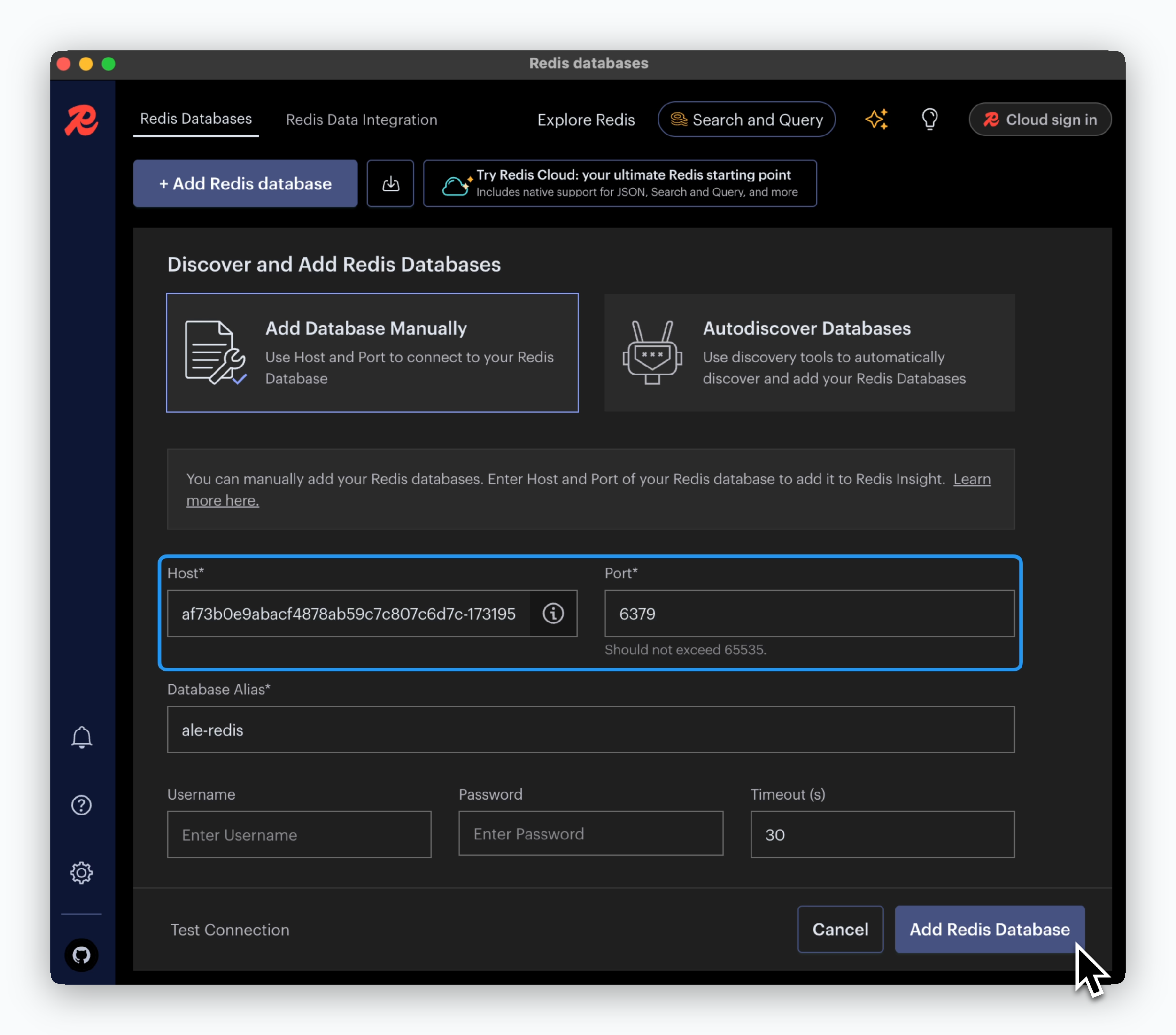Click the Redis logo in the sidebar
1176x1035 pixels.
coord(82,120)
